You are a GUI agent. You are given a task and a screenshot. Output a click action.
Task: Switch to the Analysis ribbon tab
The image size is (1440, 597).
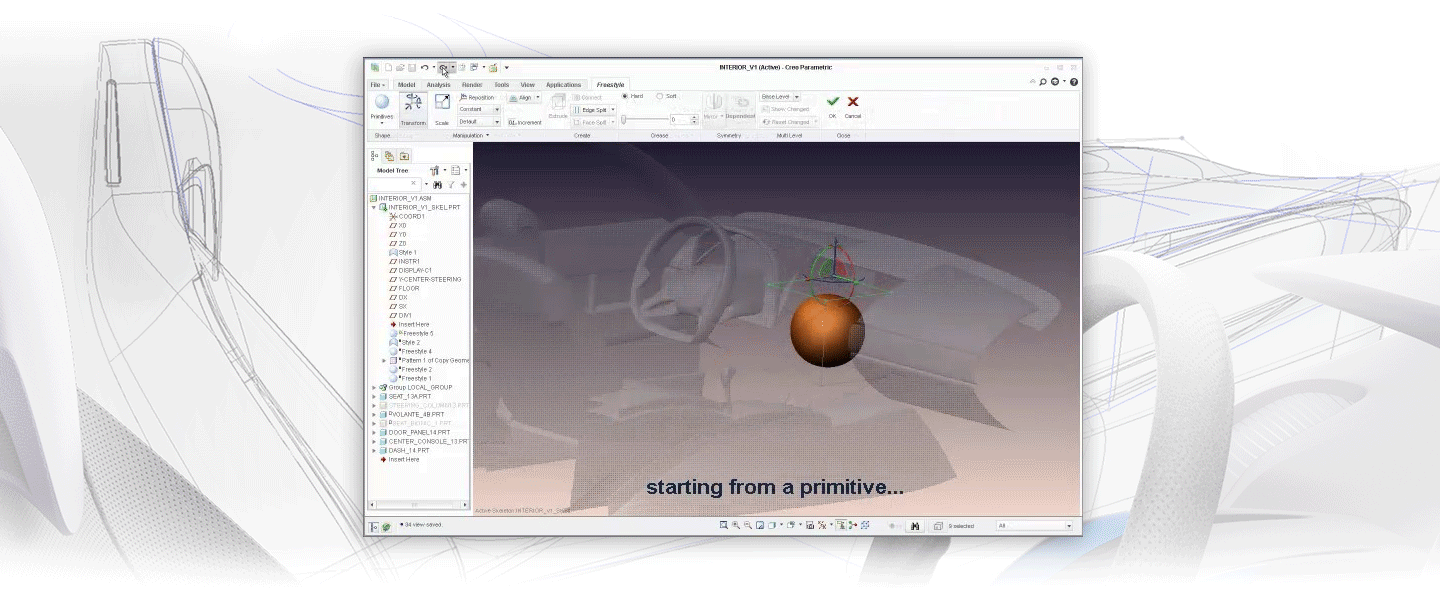click(438, 85)
